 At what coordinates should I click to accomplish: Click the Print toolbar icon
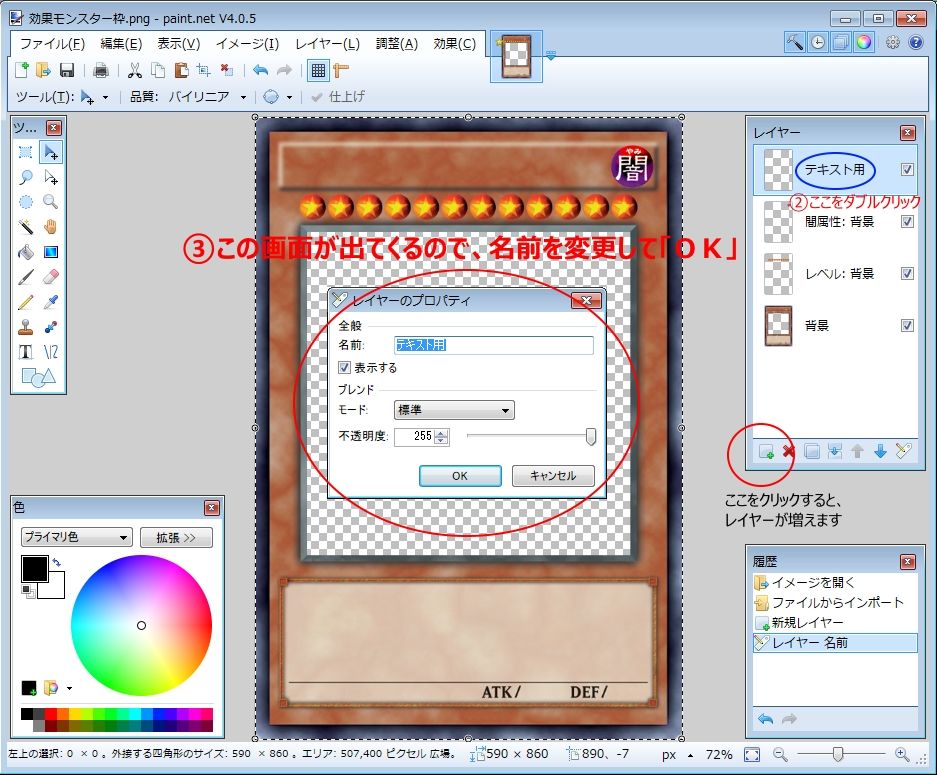[101, 71]
